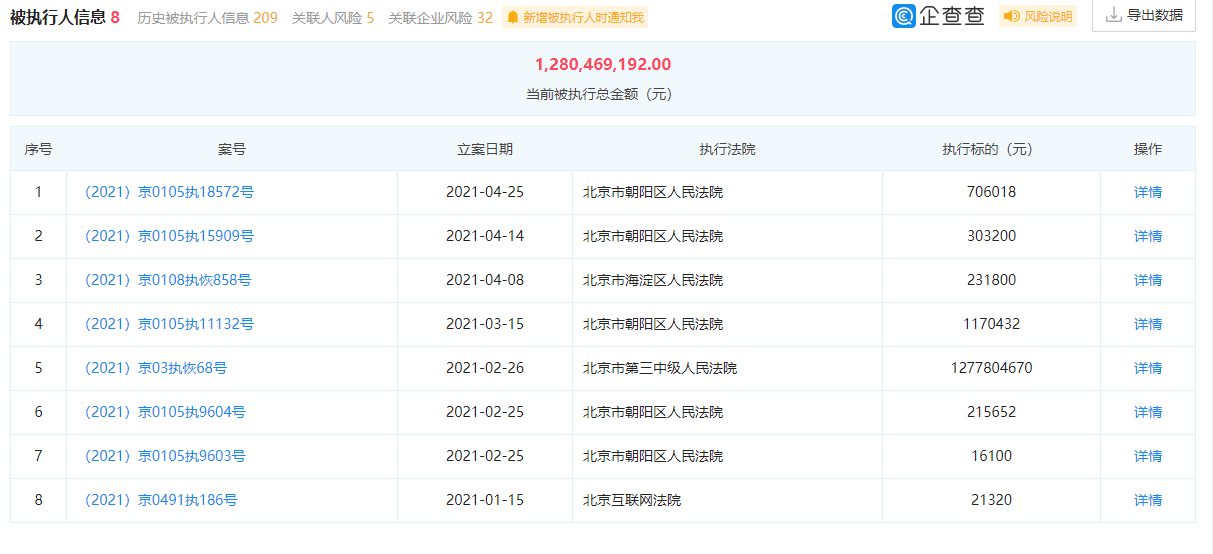View 详情 for row with amount 1277804670
1213x554 pixels.
pyautogui.click(x=1148, y=368)
